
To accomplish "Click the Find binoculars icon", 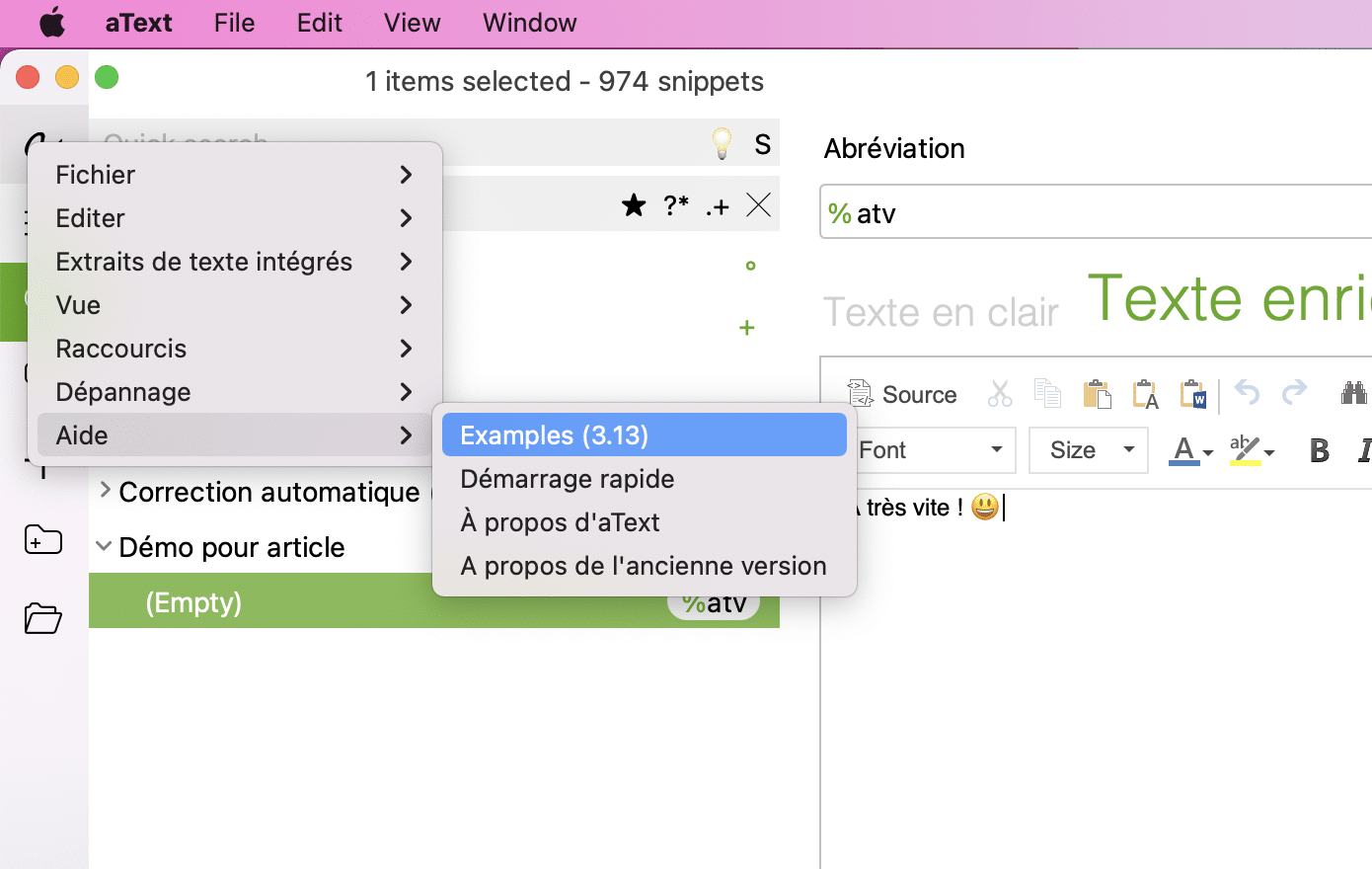I will point(1353,394).
